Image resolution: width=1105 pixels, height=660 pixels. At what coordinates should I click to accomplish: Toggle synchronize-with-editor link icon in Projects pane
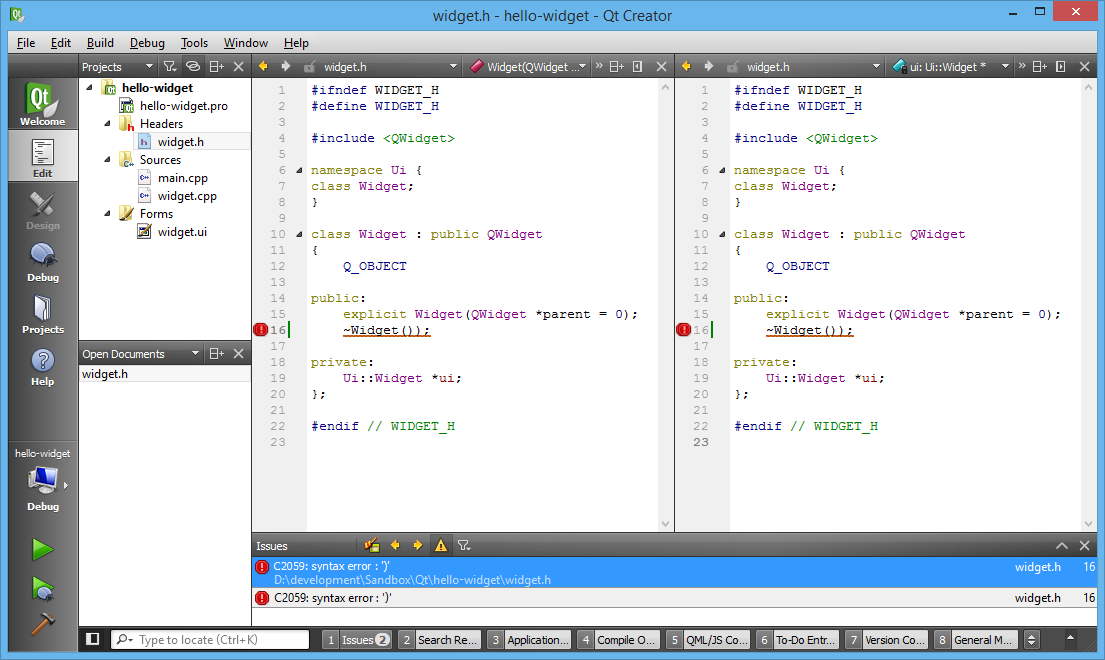193,67
